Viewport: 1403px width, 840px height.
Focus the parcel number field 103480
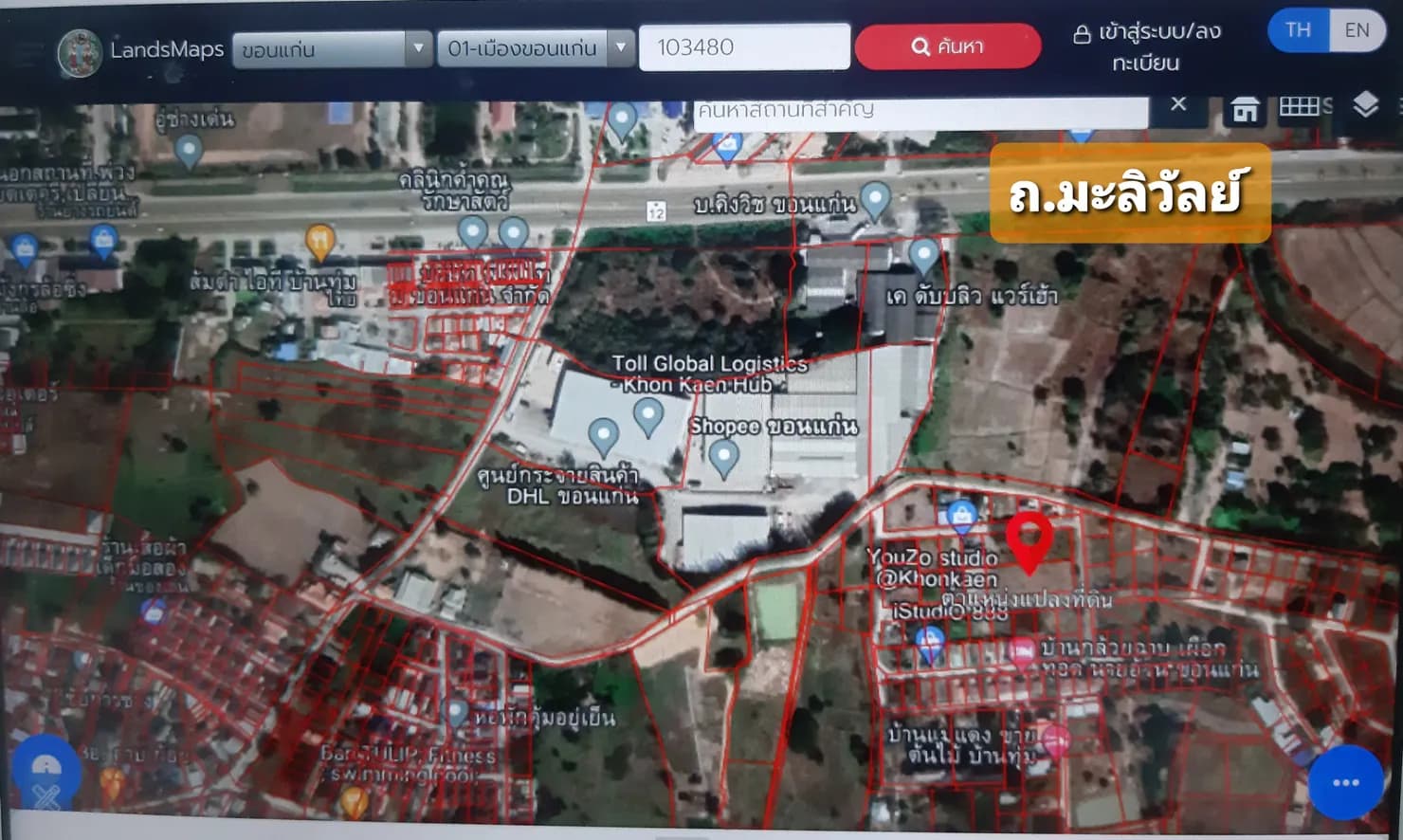point(744,46)
